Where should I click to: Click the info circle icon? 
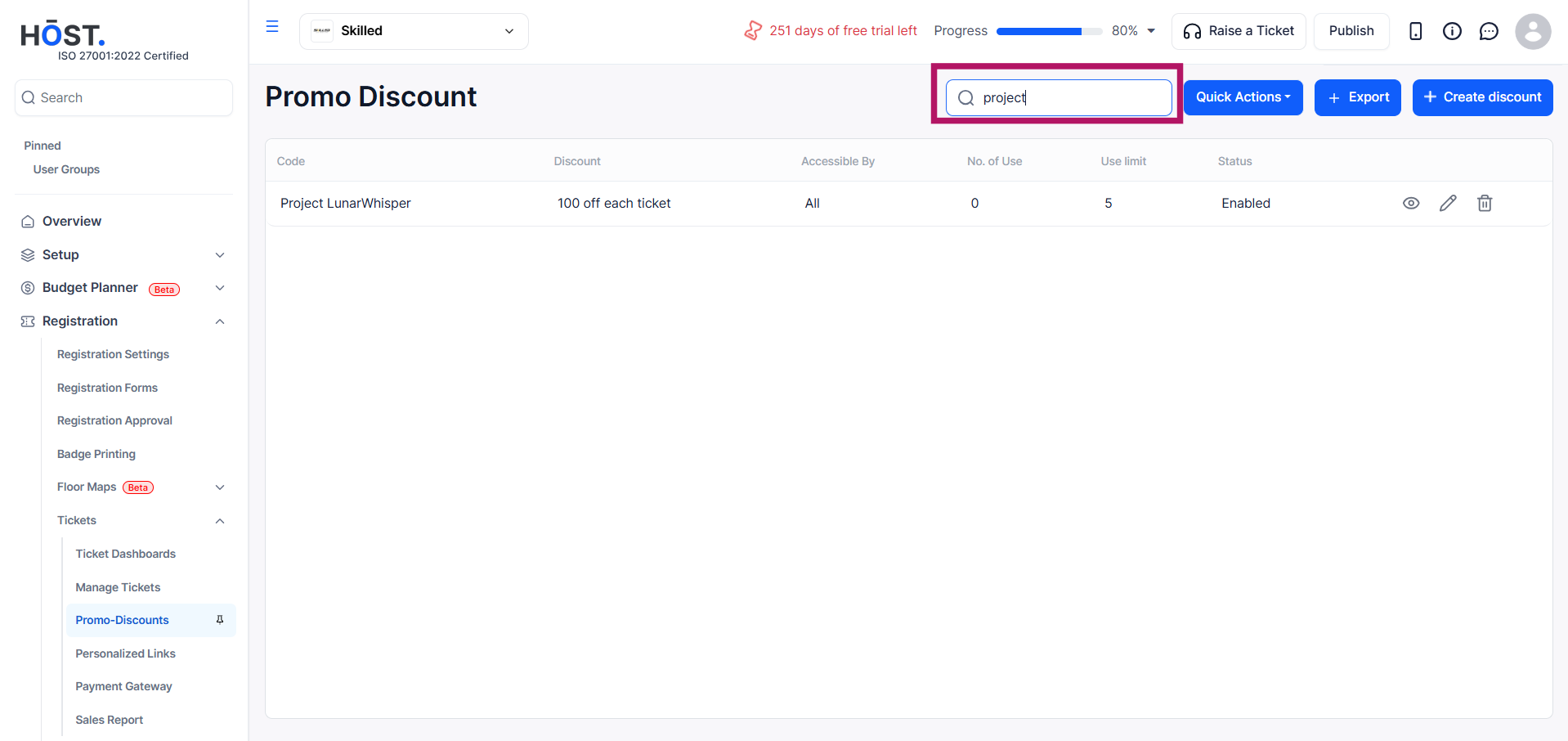click(x=1452, y=31)
